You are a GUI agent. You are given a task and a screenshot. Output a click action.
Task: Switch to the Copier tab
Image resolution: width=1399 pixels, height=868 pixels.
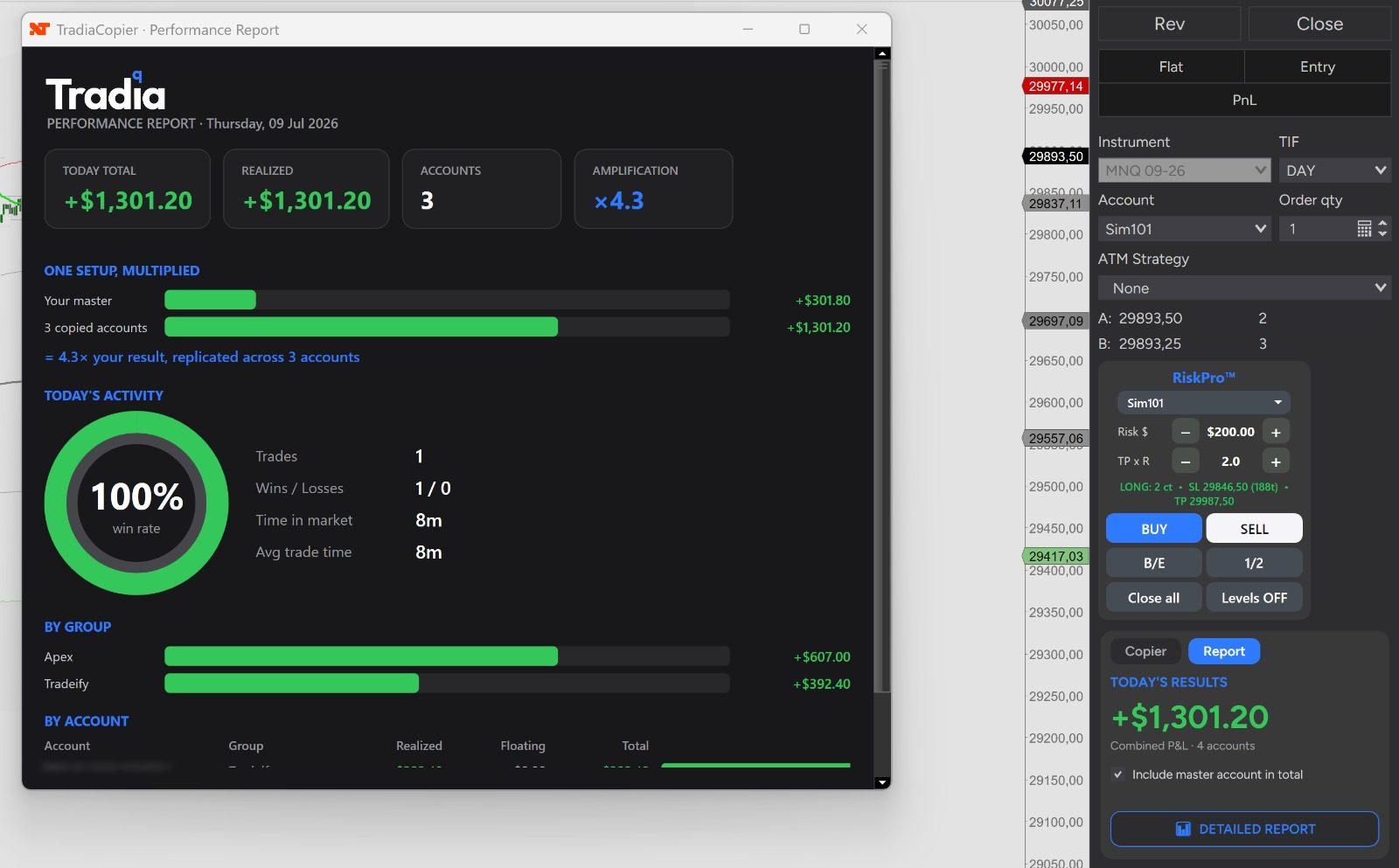pos(1145,651)
